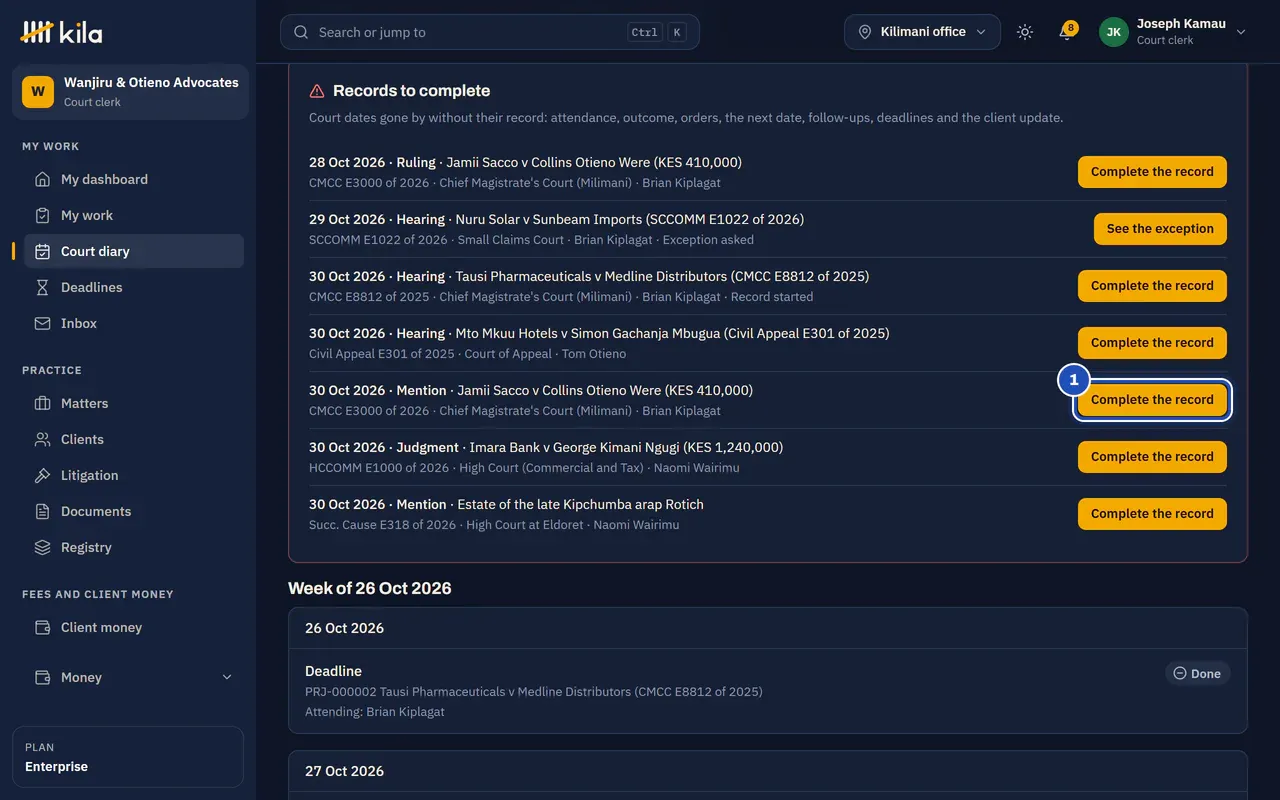The height and width of the screenshot is (800, 1280).
Task: Open the Kilimani office location dropdown
Action: pos(922,32)
